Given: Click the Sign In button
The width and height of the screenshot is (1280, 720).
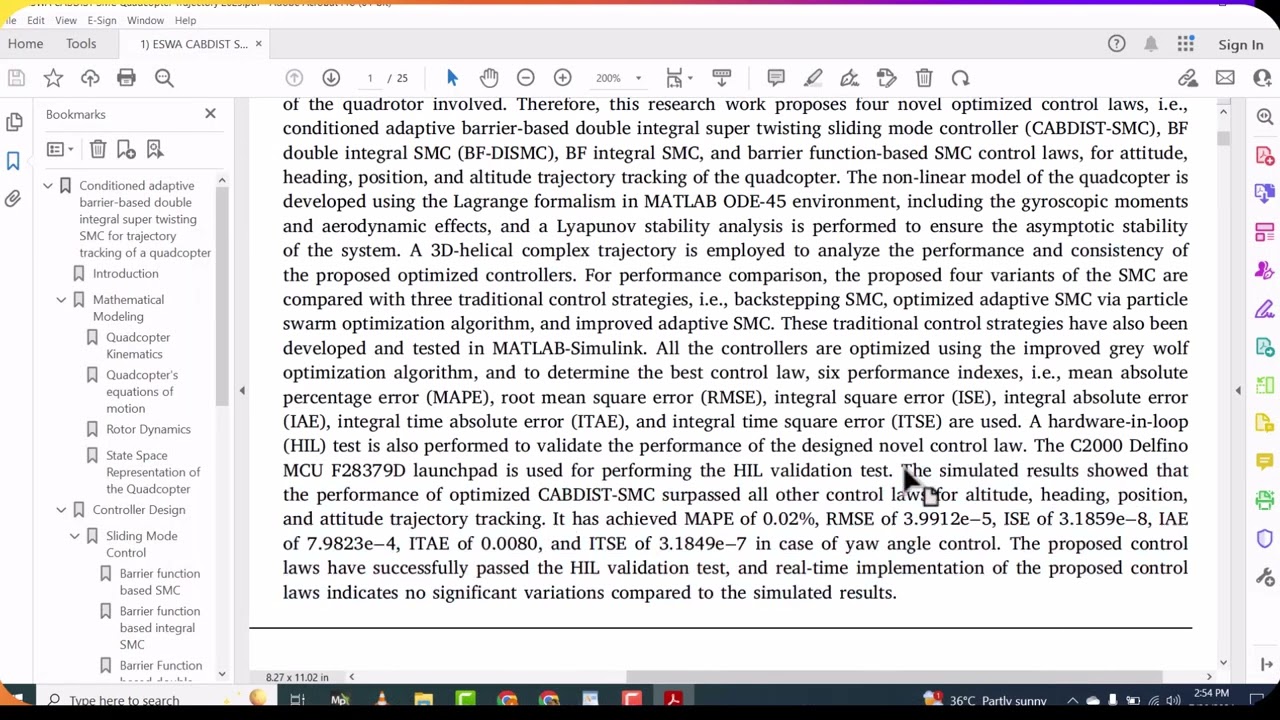Looking at the screenshot, I should coord(1241,45).
